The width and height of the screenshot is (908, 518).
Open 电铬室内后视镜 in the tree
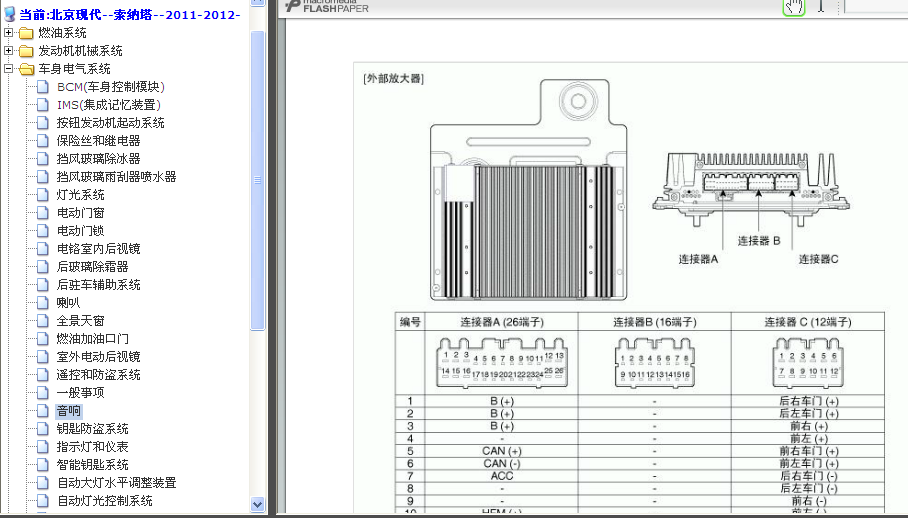98,248
